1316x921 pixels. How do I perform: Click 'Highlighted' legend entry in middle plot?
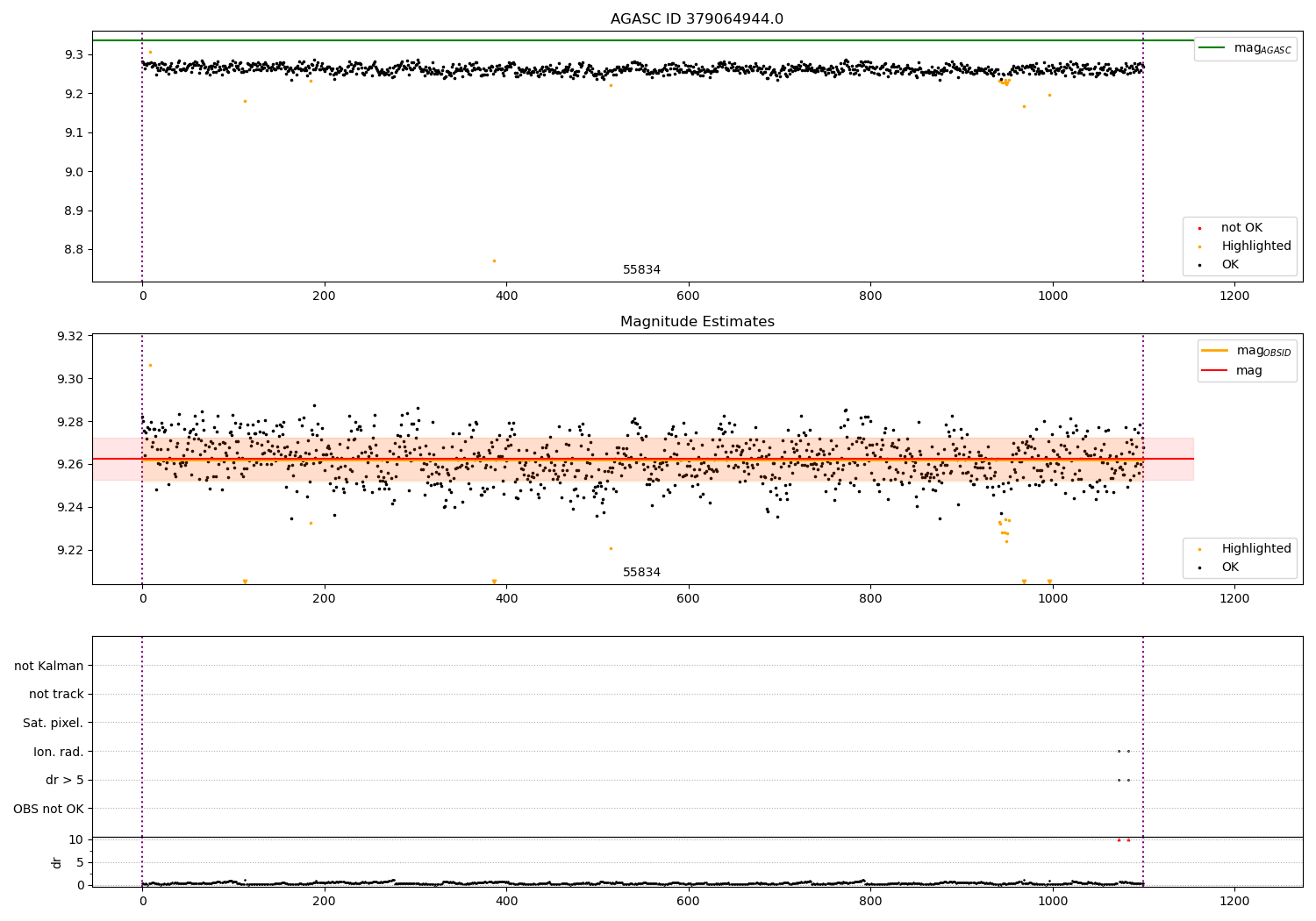(1245, 549)
